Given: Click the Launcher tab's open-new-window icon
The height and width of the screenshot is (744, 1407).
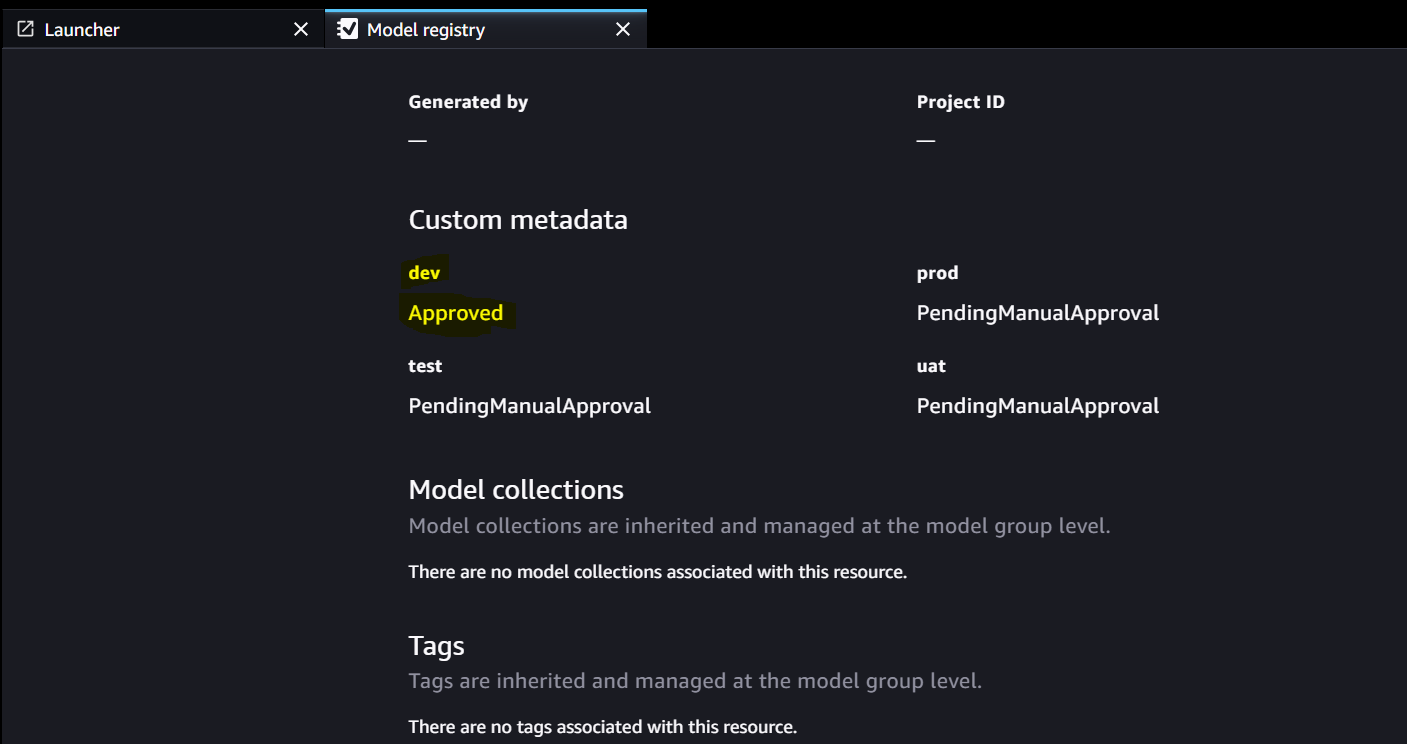Looking at the screenshot, I should pos(24,29).
